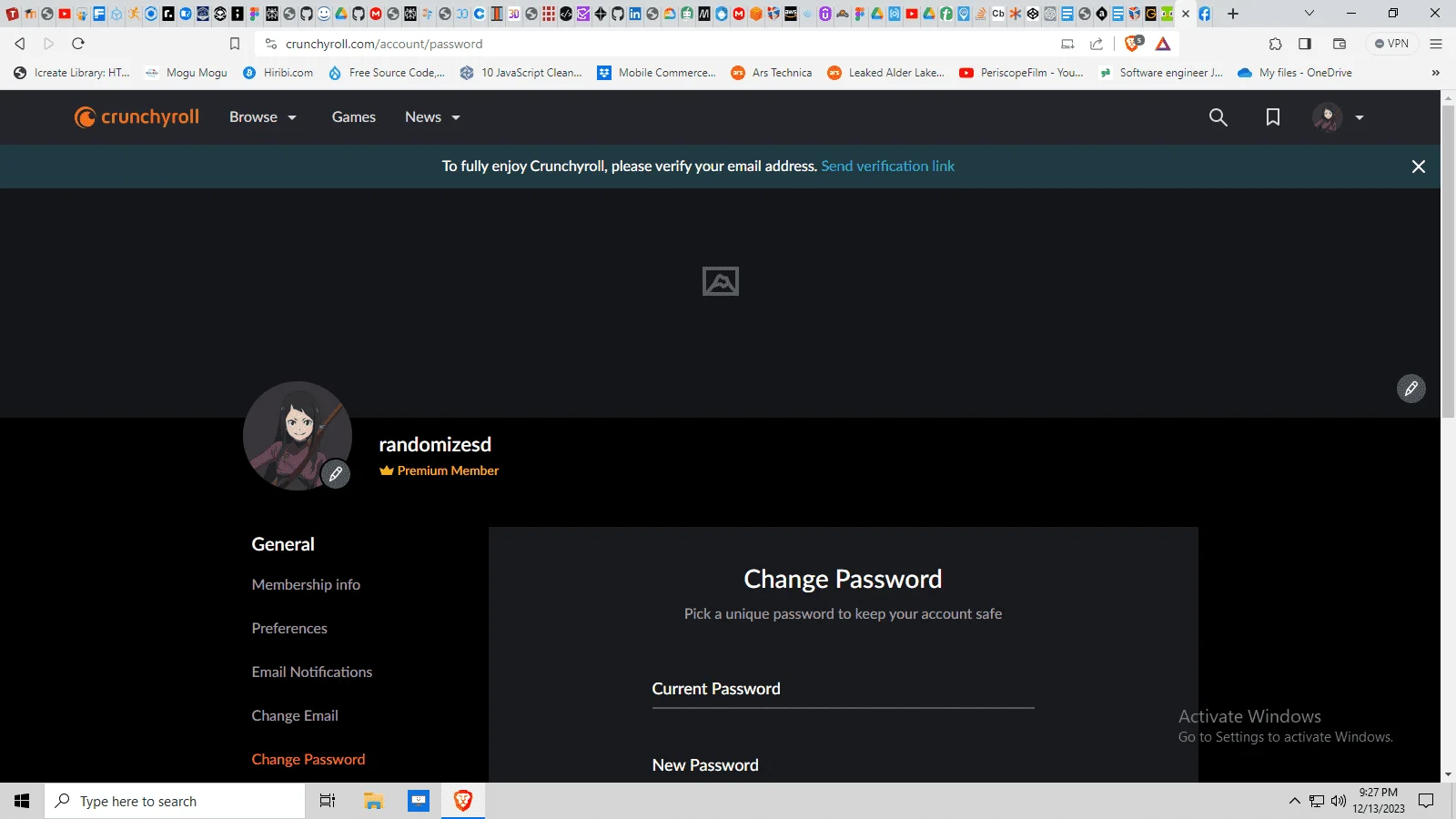Click the placeholder banner image icon

point(721,281)
